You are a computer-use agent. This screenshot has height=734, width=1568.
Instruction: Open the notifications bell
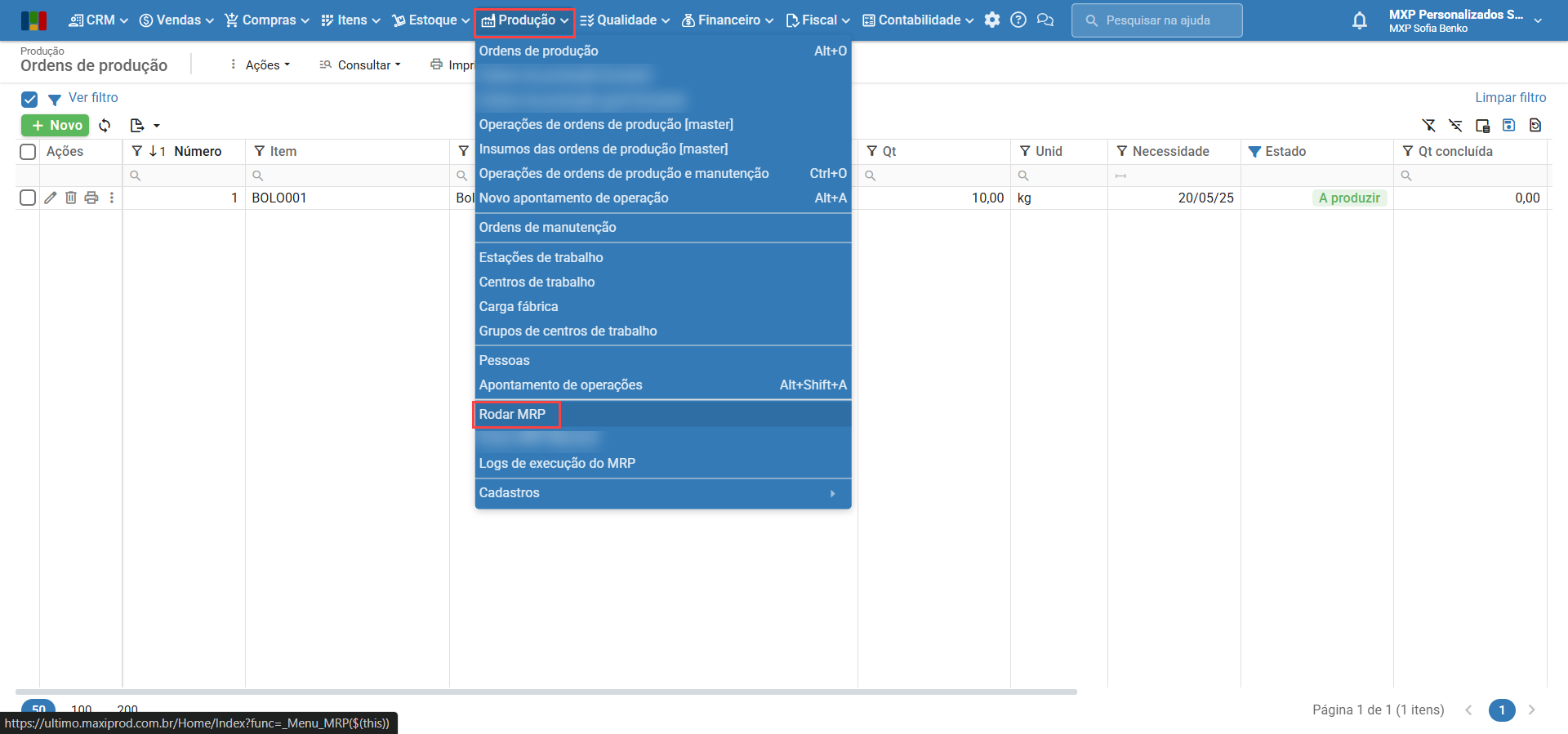pyautogui.click(x=1360, y=20)
